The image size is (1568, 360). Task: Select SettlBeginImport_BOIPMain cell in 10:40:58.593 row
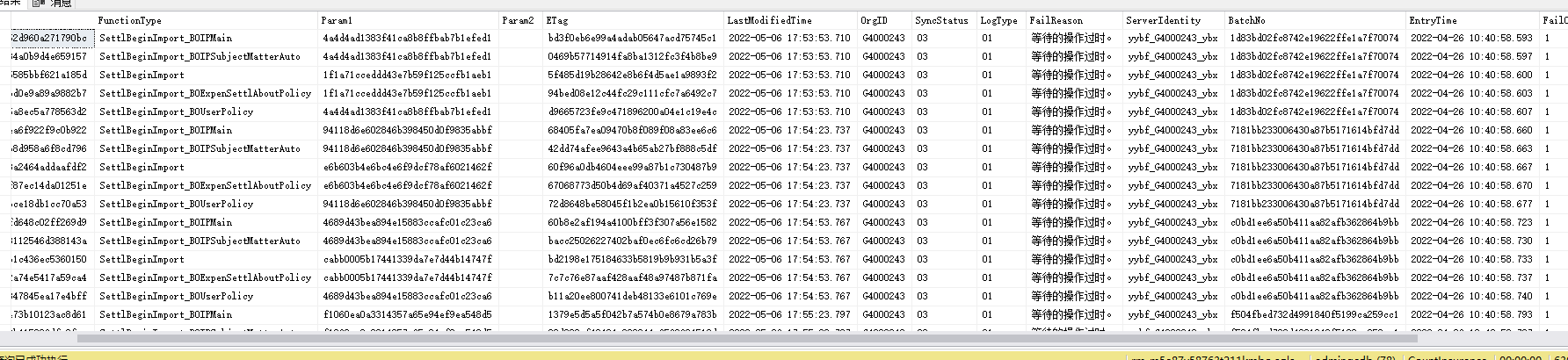[206, 39]
